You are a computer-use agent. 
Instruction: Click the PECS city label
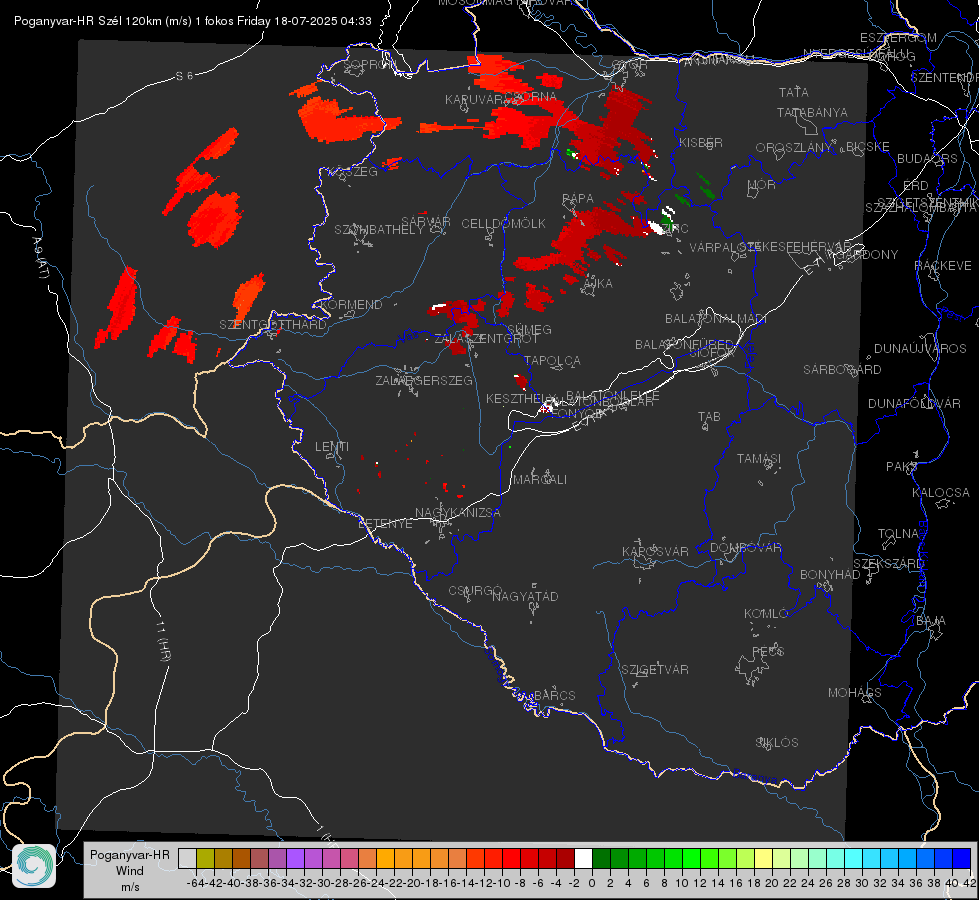pyautogui.click(x=767, y=651)
